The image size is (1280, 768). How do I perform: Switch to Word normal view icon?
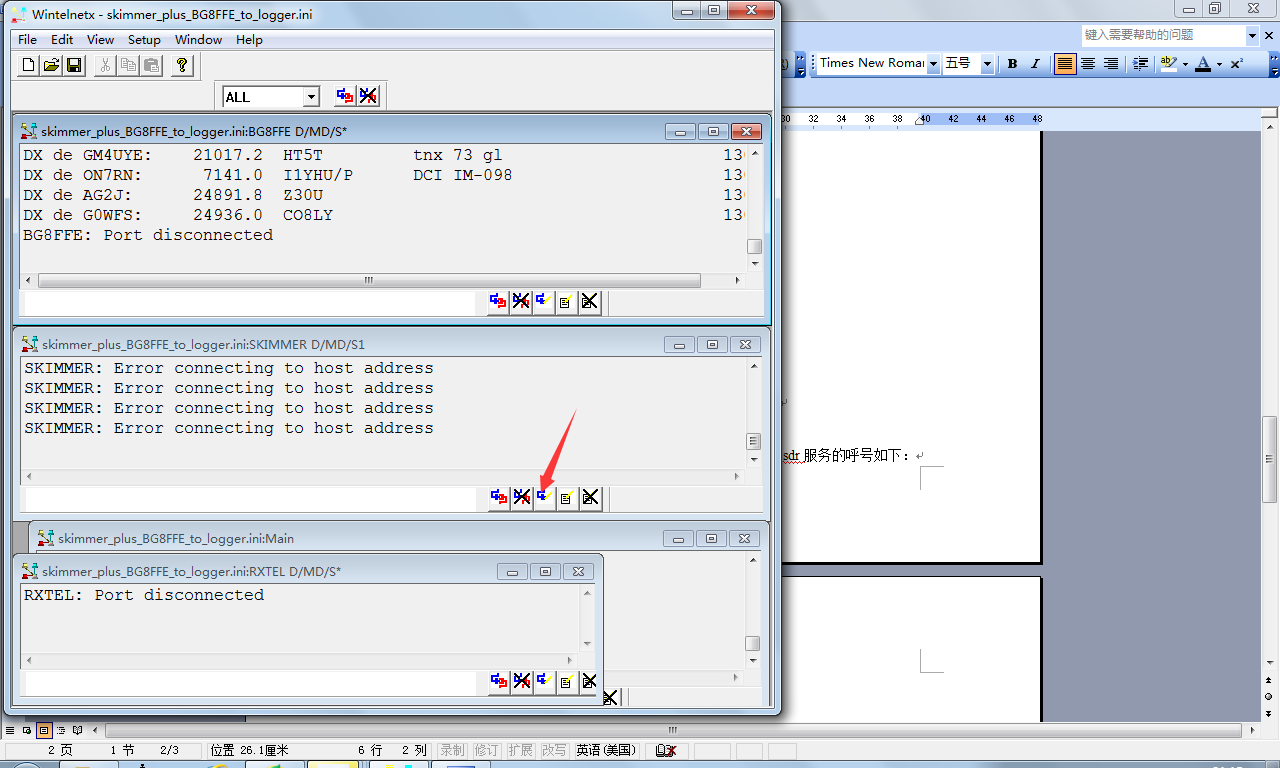(11, 731)
